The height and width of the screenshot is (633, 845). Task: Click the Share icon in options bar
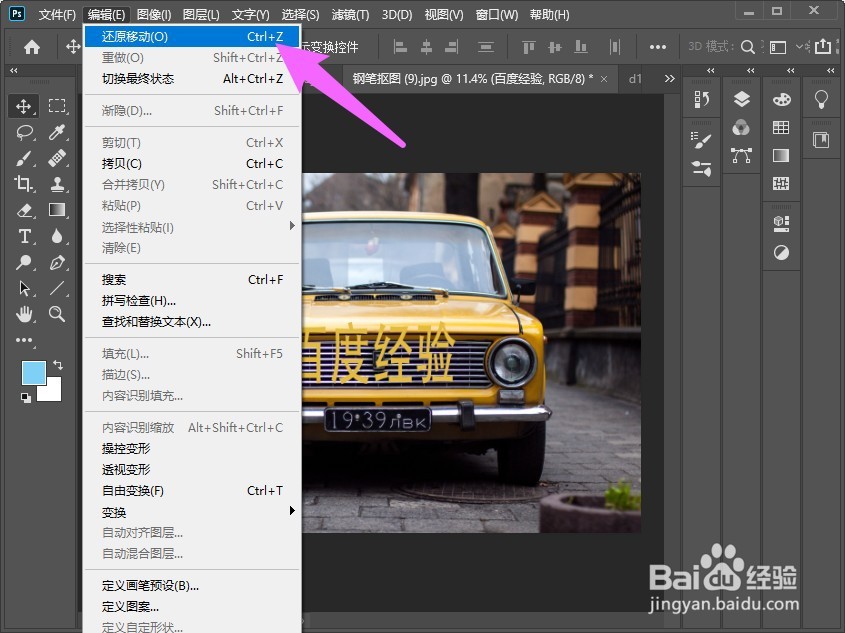coord(823,46)
